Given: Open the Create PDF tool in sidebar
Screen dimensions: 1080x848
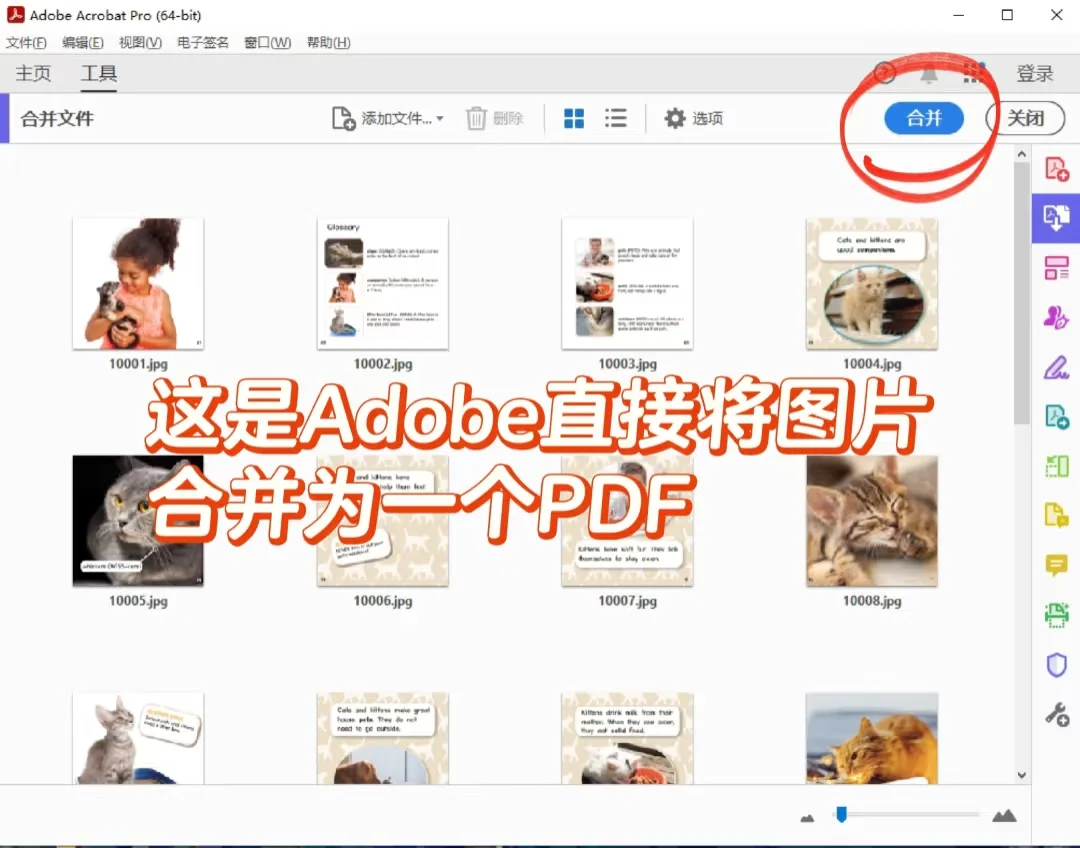Looking at the screenshot, I should 1056,169.
